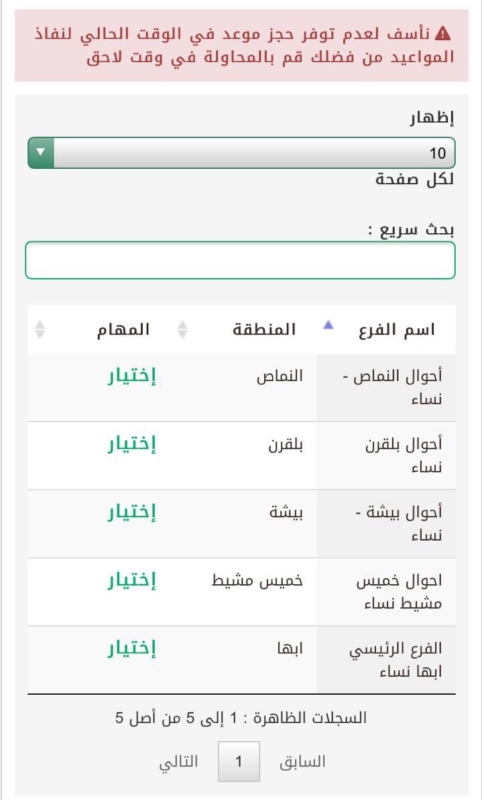Open the select box showing 10 entries
Image resolution: width=482 pixels, height=800 pixels.
point(241,153)
